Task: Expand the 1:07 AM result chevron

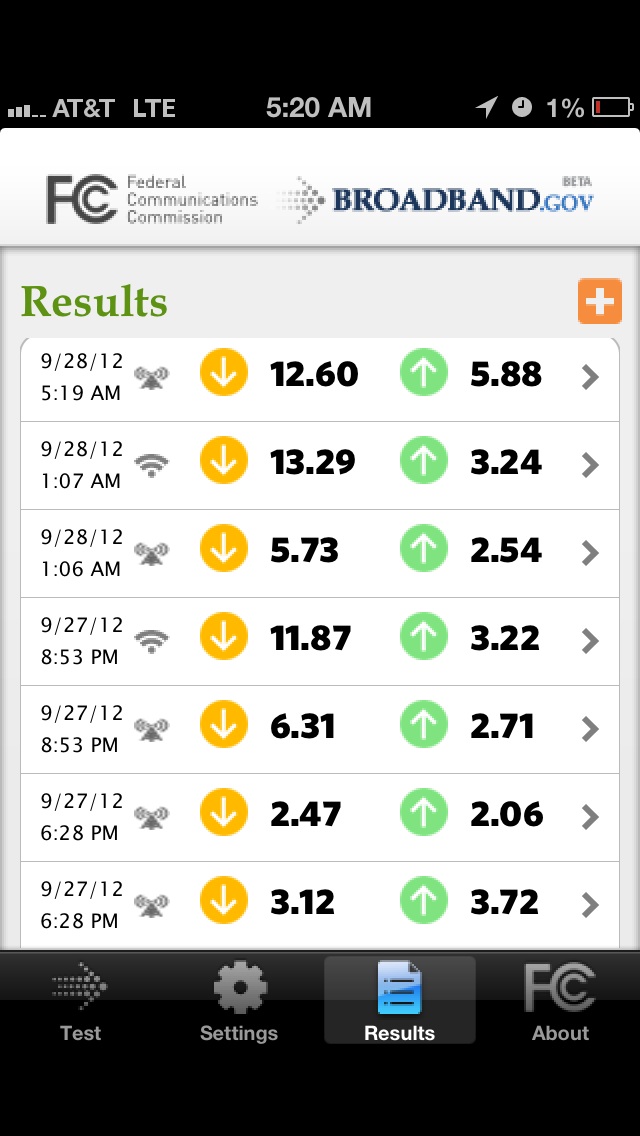Action: tap(590, 465)
